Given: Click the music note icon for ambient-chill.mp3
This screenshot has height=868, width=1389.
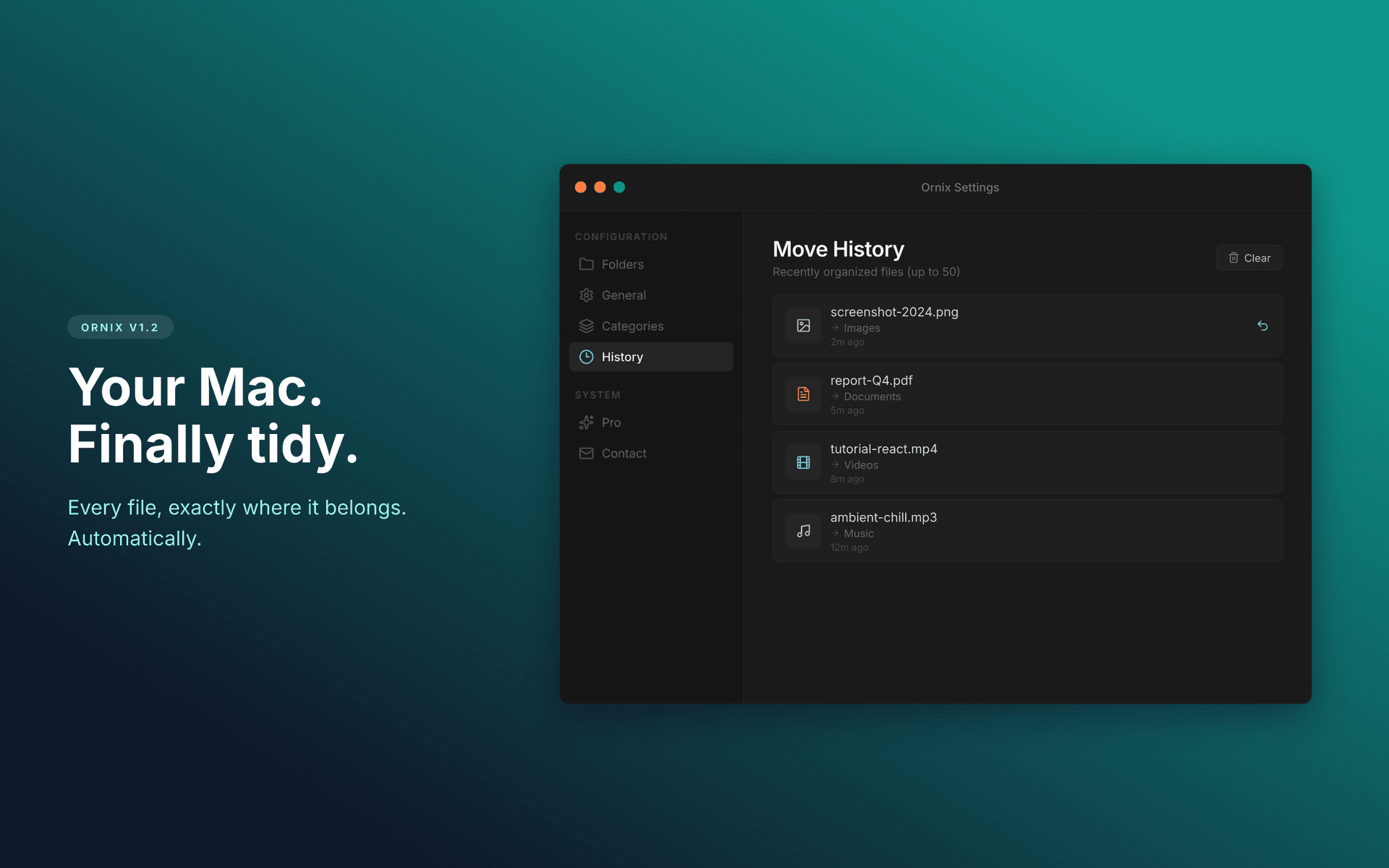Looking at the screenshot, I should (803, 530).
